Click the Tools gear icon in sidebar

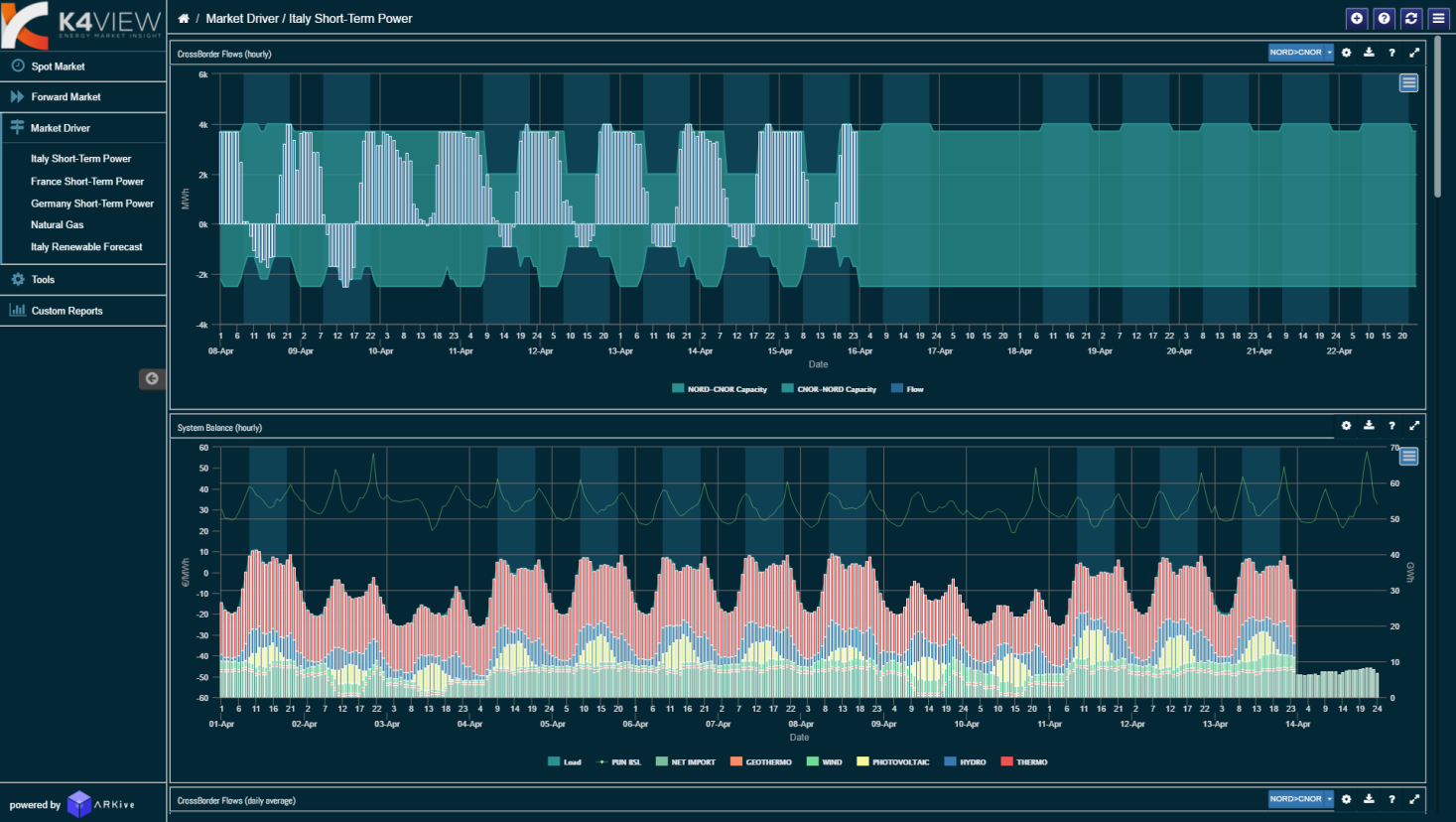click(x=18, y=280)
